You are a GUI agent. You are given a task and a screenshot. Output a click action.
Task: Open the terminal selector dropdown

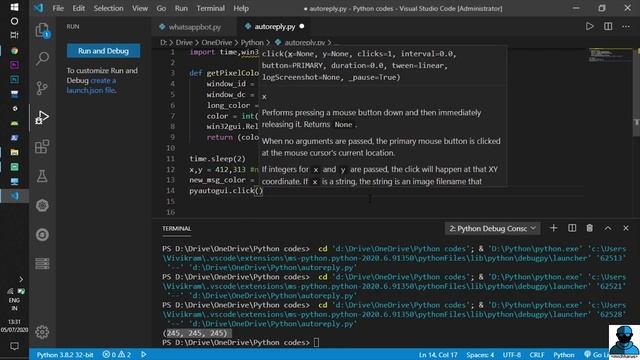[x=493, y=229]
